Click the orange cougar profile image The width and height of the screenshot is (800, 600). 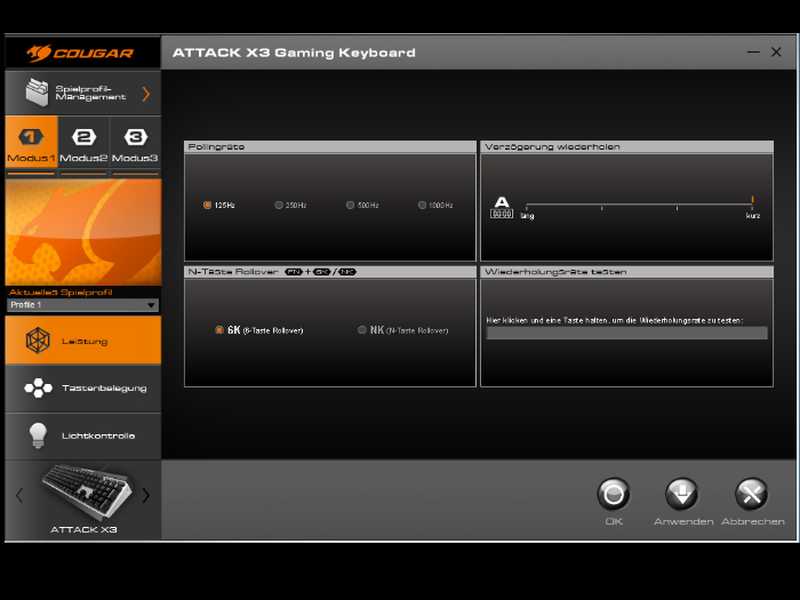(x=83, y=232)
